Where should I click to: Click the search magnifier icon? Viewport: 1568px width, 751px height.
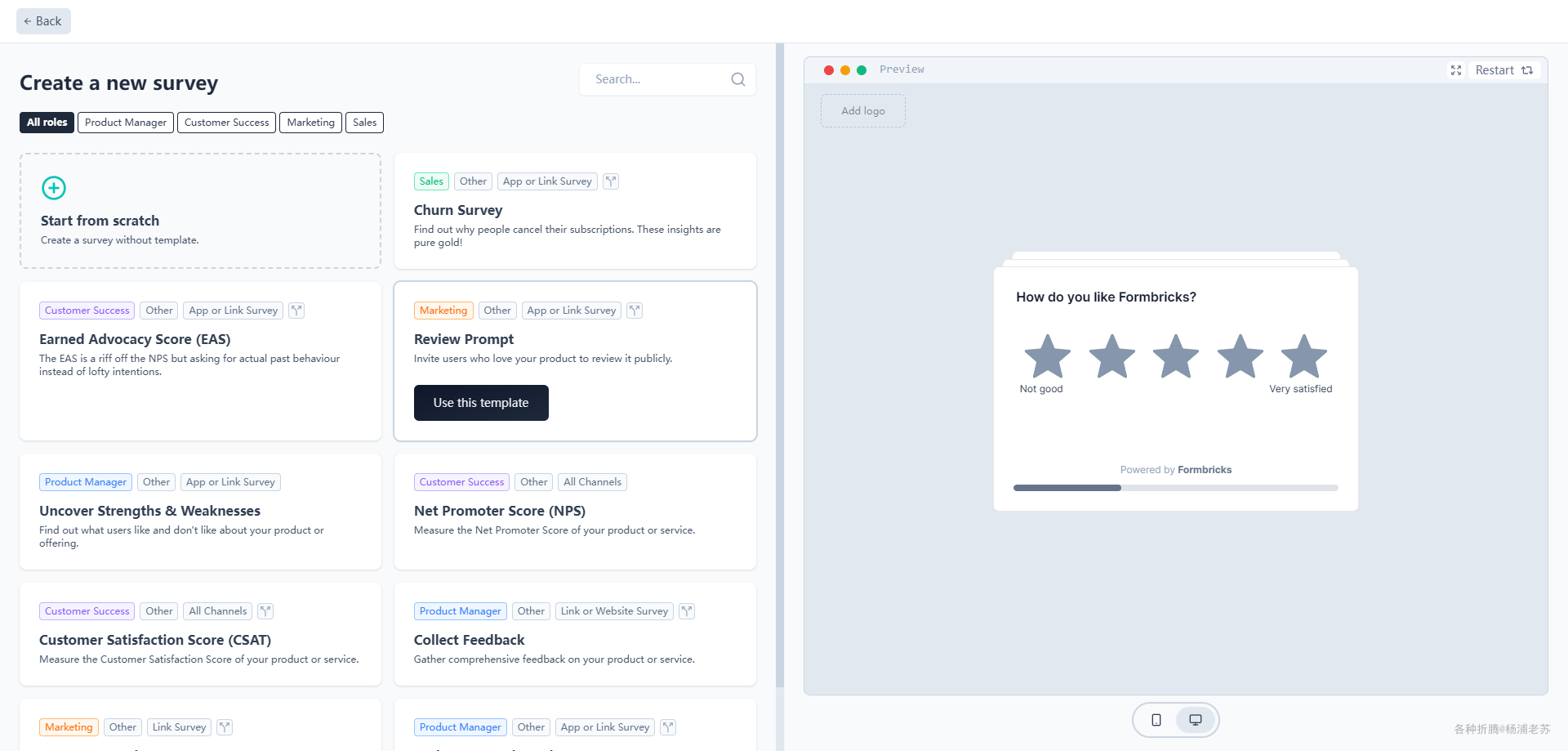click(x=738, y=79)
